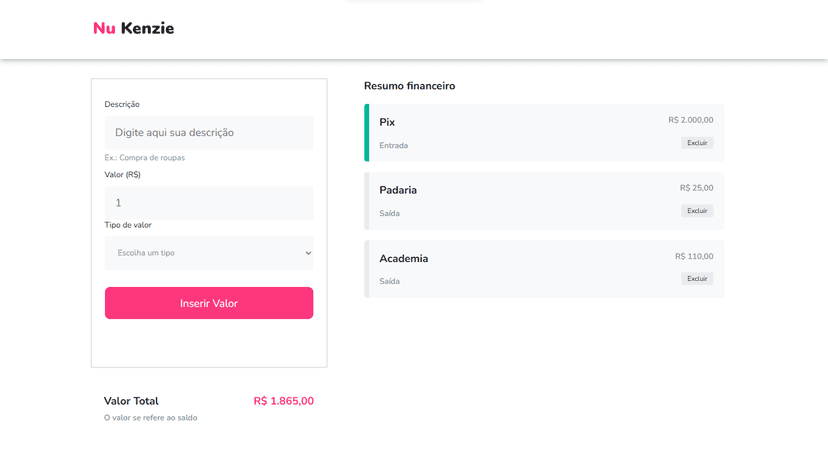The width and height of the screenshot is (828, 466).
Task: Click the Tipo de valor label
Action: [128, 225]
